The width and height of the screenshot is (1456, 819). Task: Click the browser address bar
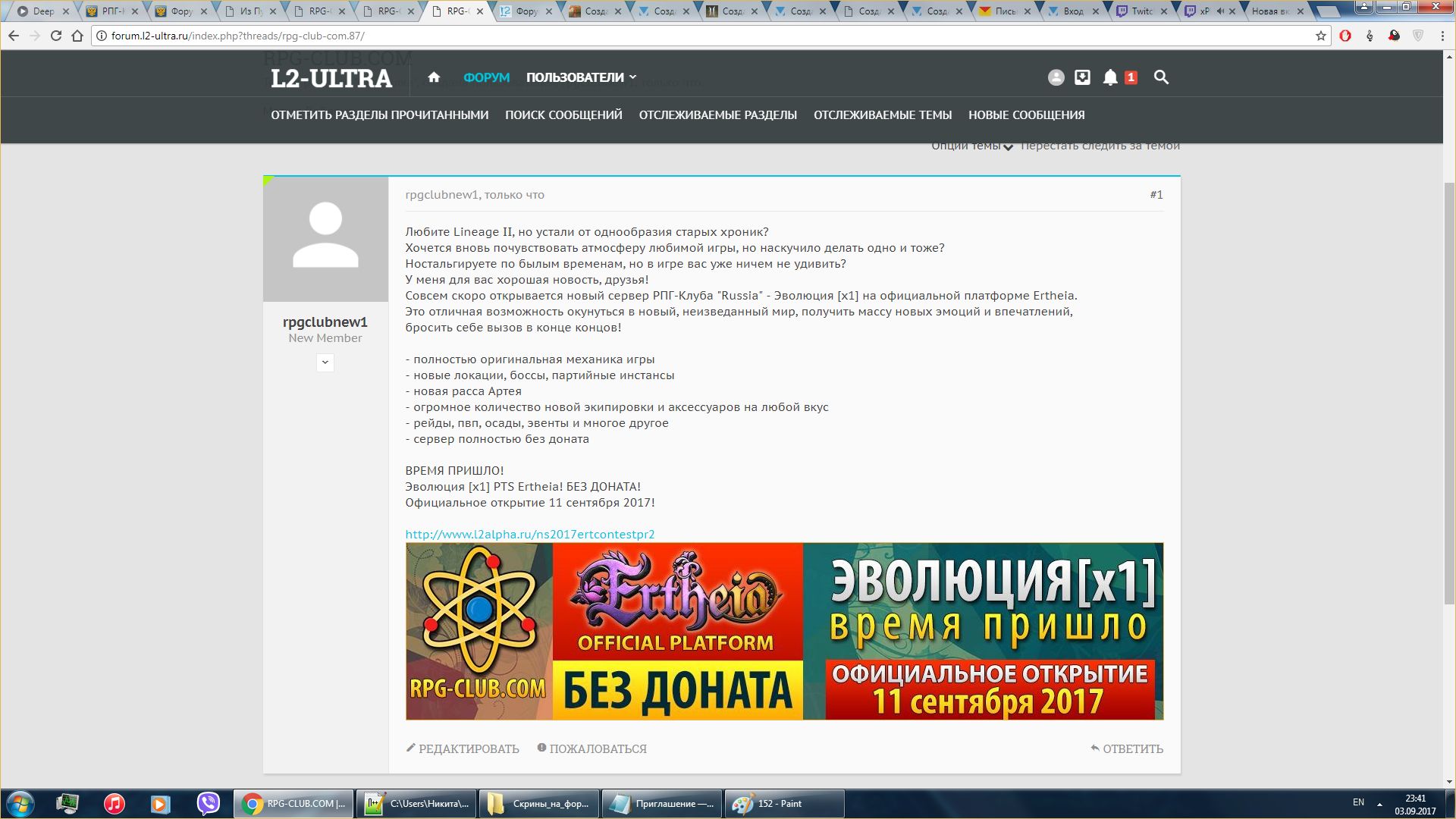(x=705, y=36)
